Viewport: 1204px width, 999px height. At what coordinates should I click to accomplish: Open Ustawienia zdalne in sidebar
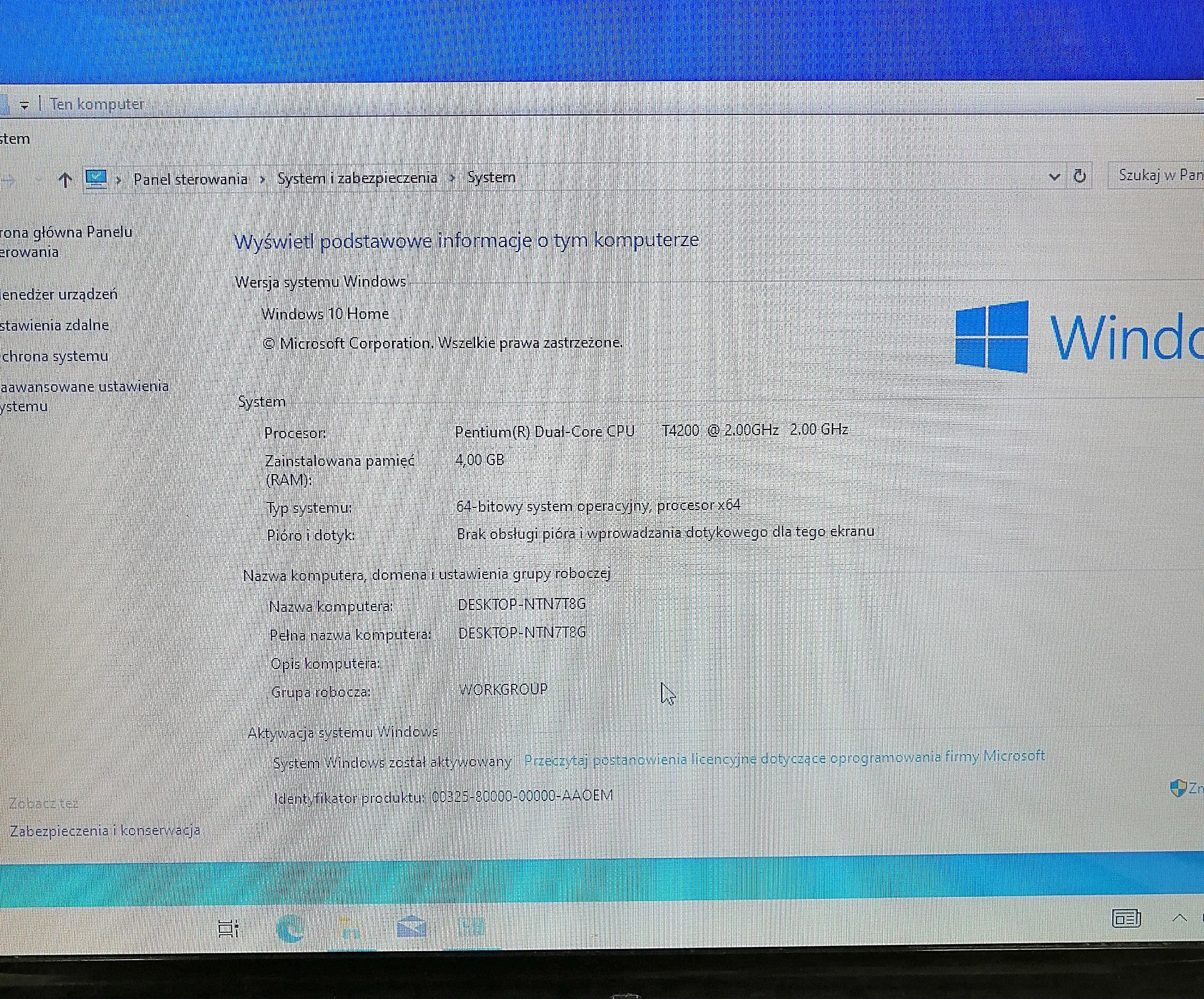(55, 325)
